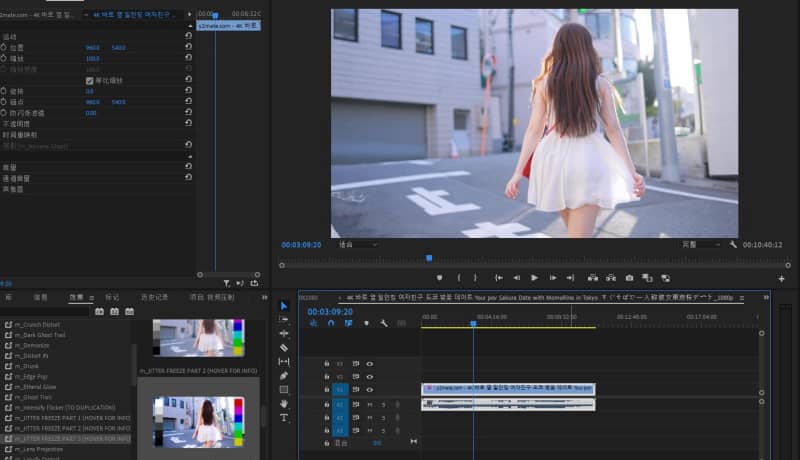Image resolution: width=800 pixels, height=460 pixels.
Task: Toggle the uniform scale checkbox
Action: tap(89, 80)
